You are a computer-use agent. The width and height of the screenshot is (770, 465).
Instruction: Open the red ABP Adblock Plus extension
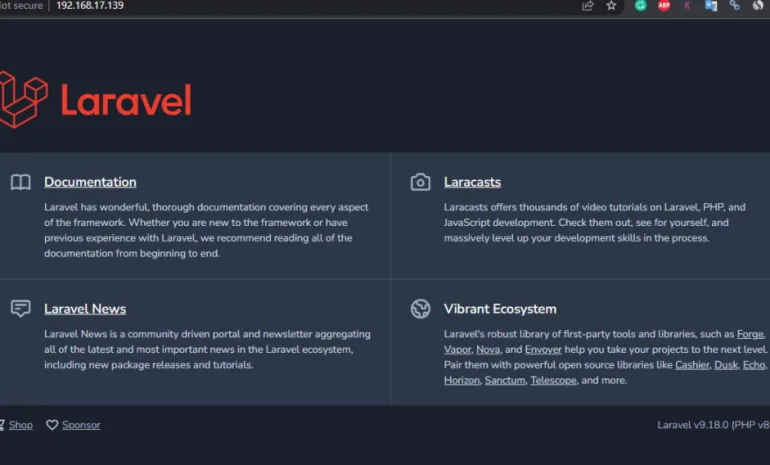pos(664,5)
